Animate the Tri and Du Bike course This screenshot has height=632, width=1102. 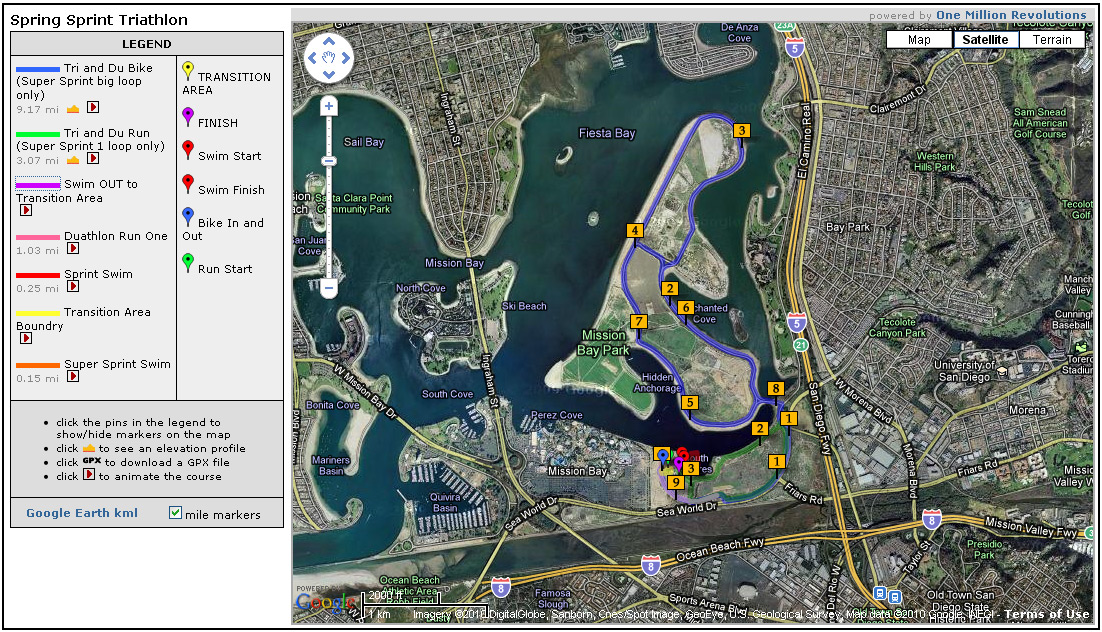pos(93,108)
